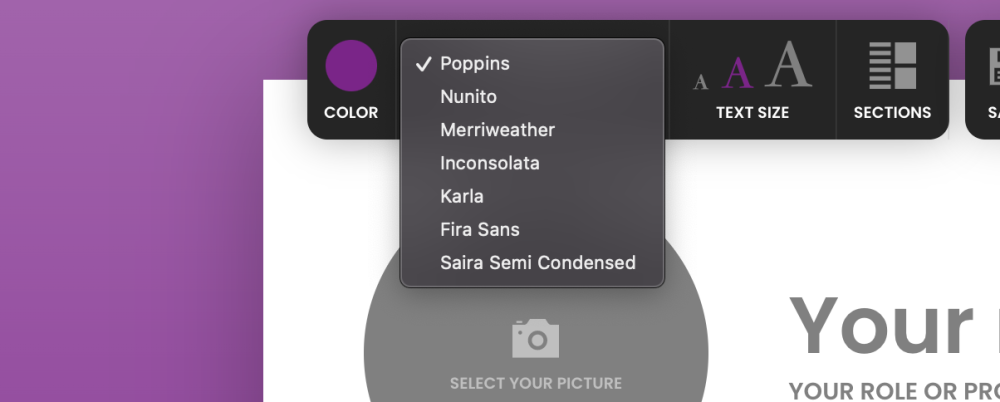
Task: Open the Sections layout icon
Action: (x=892, y=66)
